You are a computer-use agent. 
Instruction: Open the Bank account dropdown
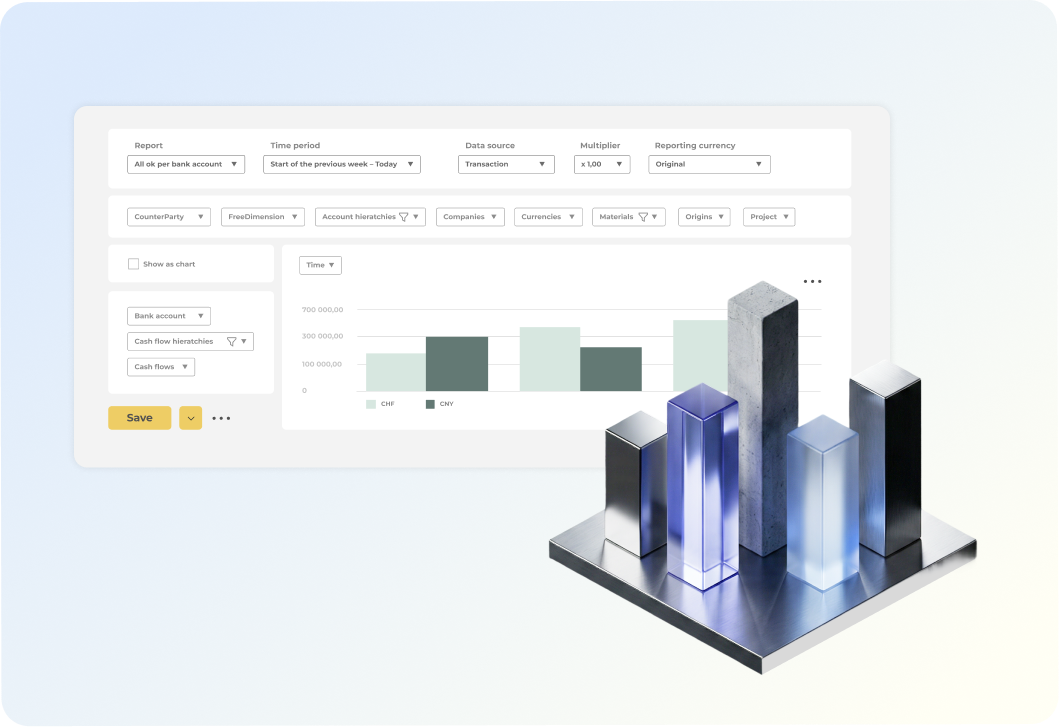pyautogui.click(x=169, y=316)
